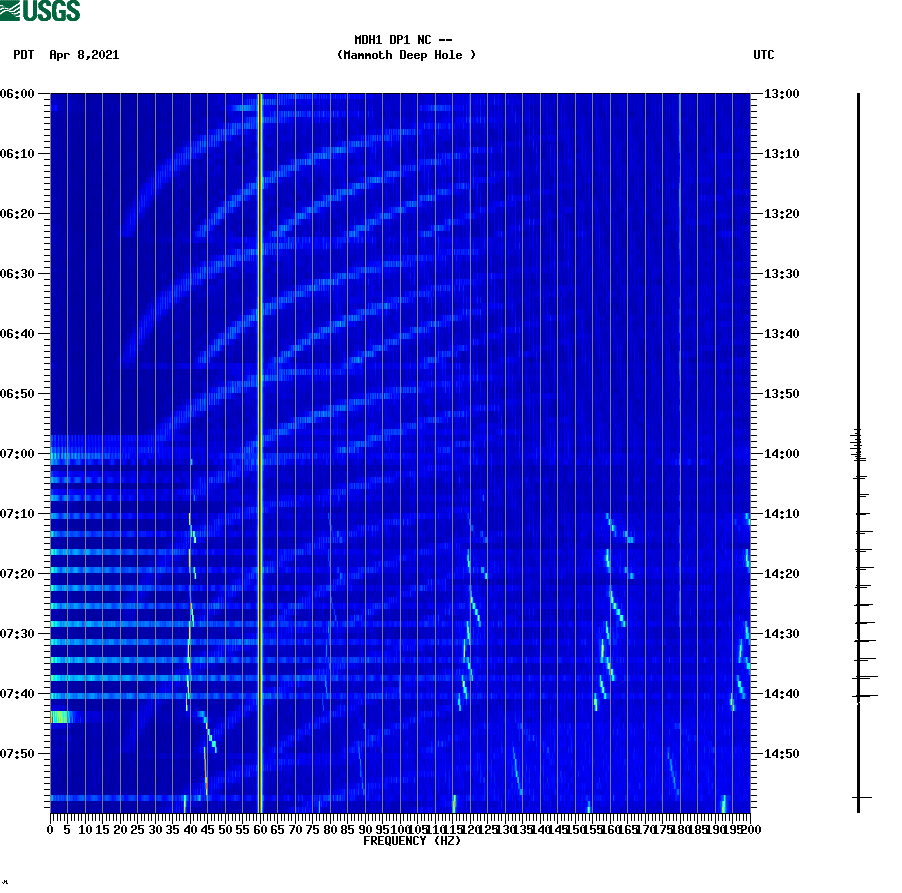
Task: Click the 100 Hz frequency gridline
Action: [398, 450]
